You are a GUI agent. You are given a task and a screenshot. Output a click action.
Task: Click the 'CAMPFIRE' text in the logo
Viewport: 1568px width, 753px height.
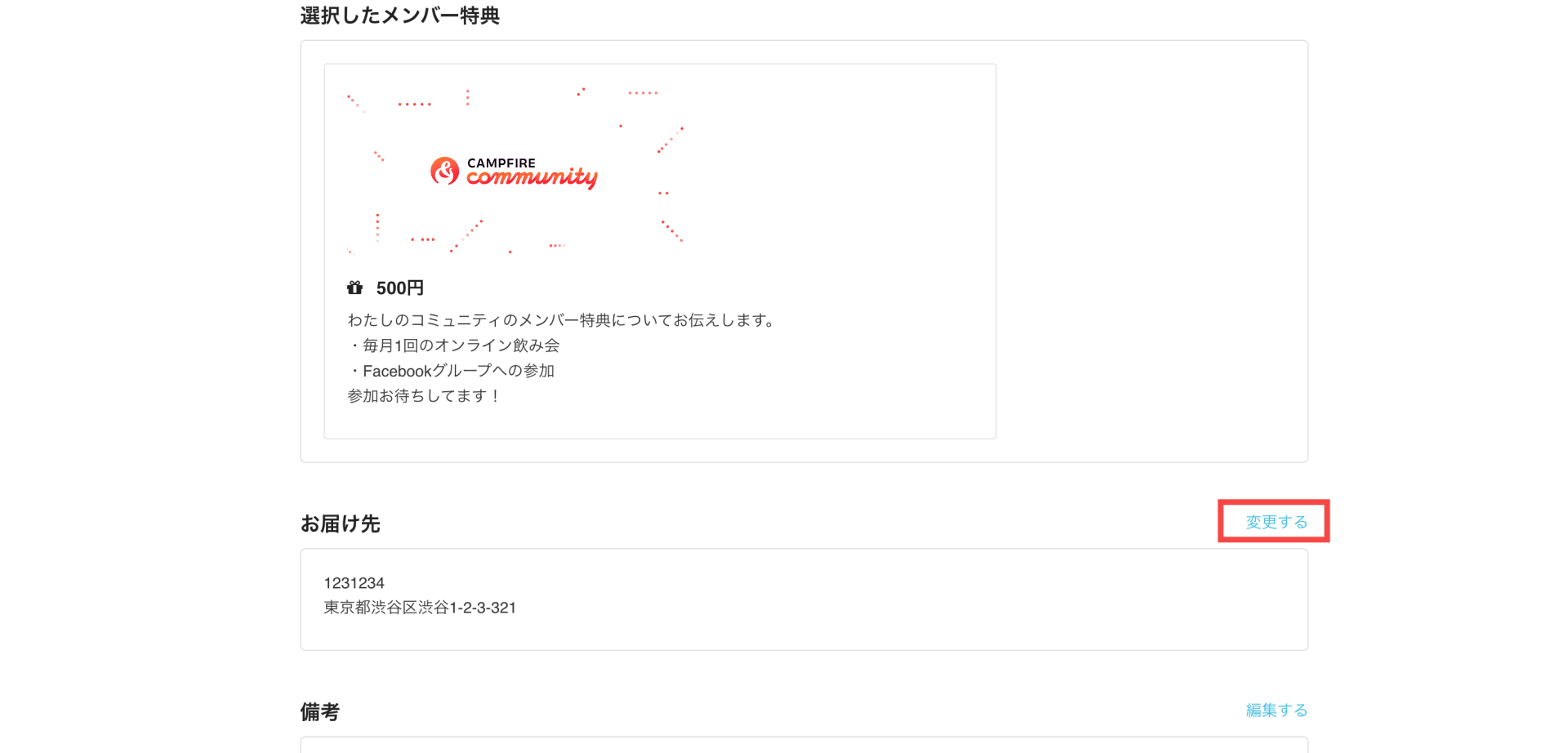[501, 163]
